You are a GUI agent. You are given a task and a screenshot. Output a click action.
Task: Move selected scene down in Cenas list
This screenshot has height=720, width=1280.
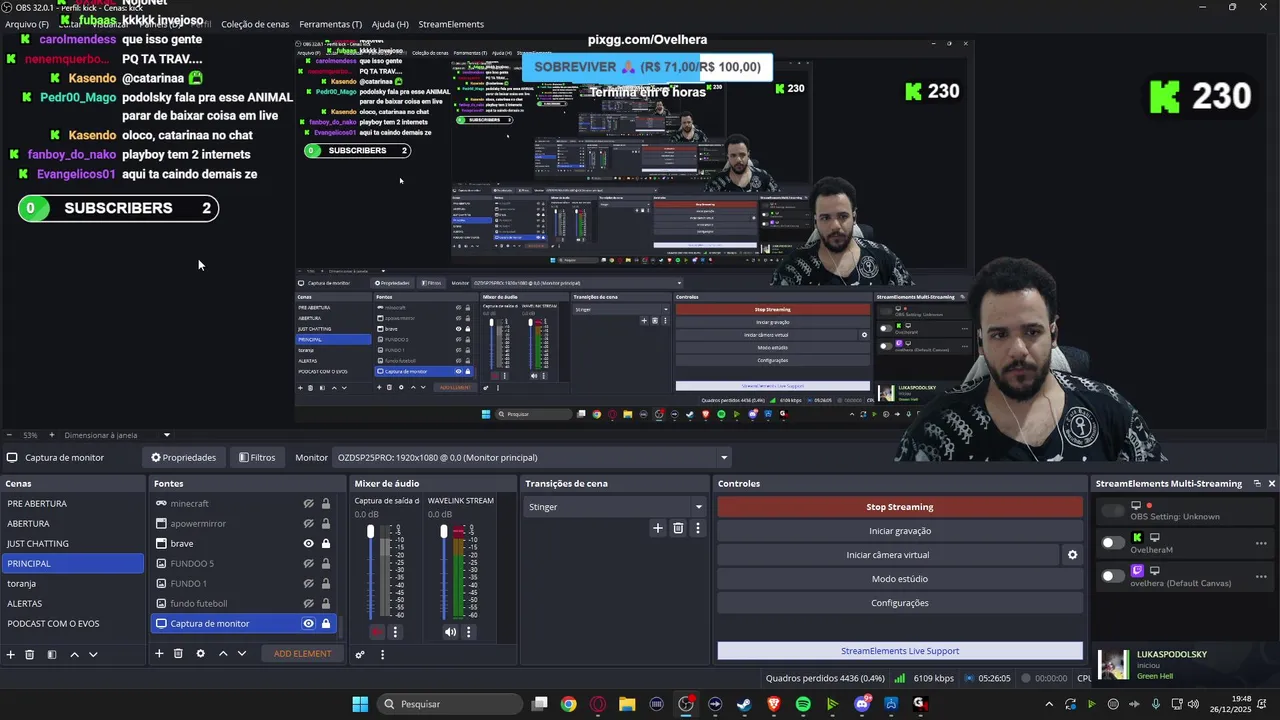[x=93, y=654]
